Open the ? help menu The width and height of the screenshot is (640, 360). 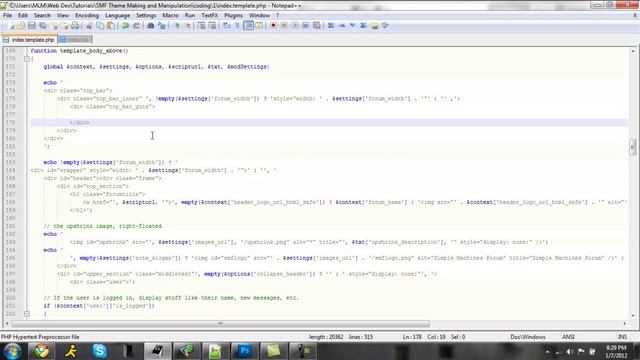click(x=278, y=16)
